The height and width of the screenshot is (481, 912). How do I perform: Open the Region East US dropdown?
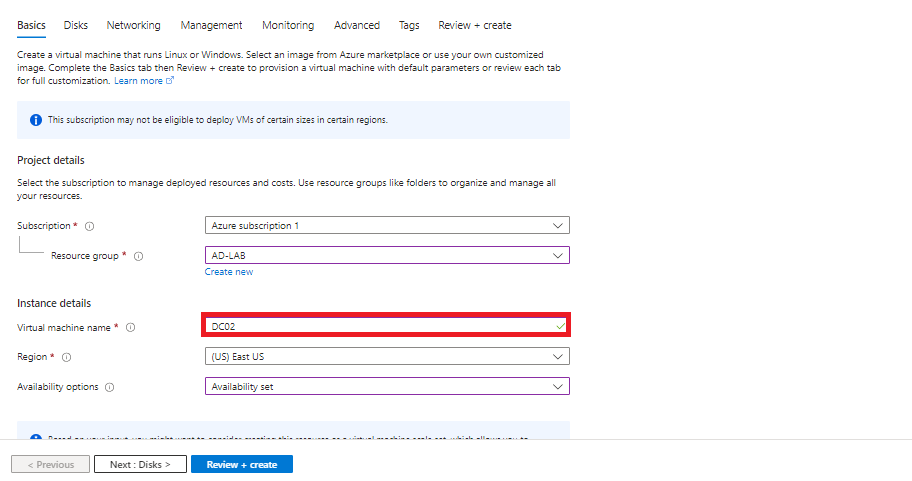coord(387,356)
